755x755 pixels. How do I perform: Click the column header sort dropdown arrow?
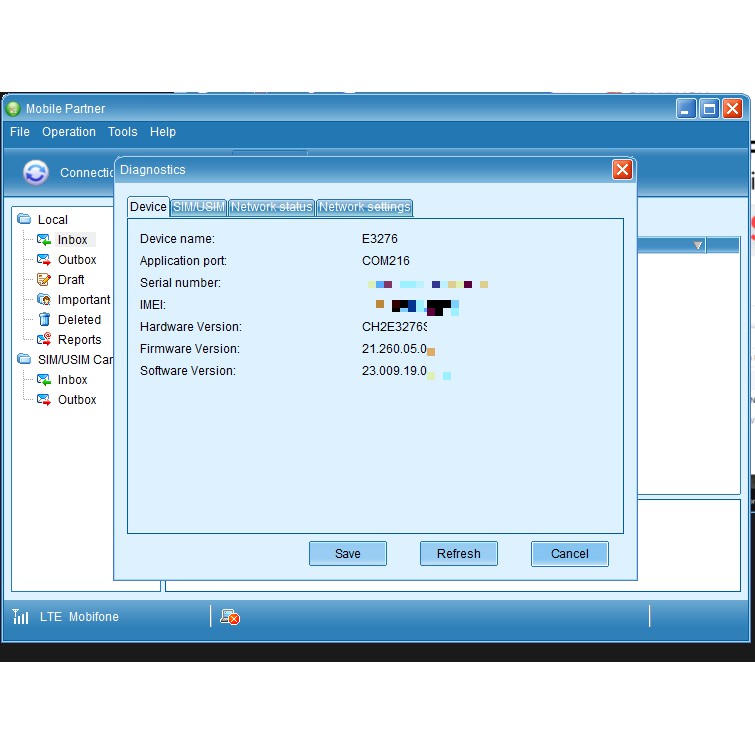coord(698,246)
